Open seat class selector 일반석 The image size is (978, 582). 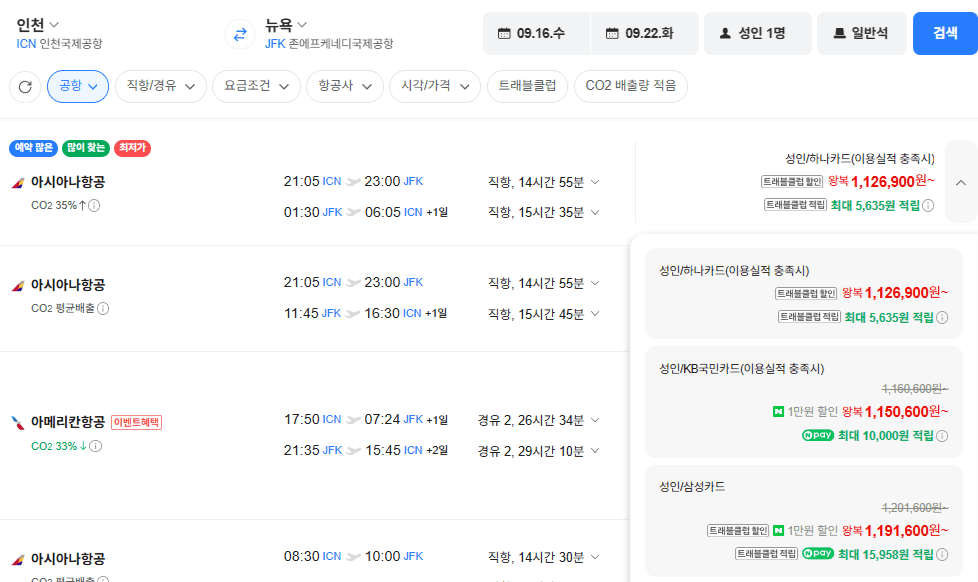pos(862,34)
